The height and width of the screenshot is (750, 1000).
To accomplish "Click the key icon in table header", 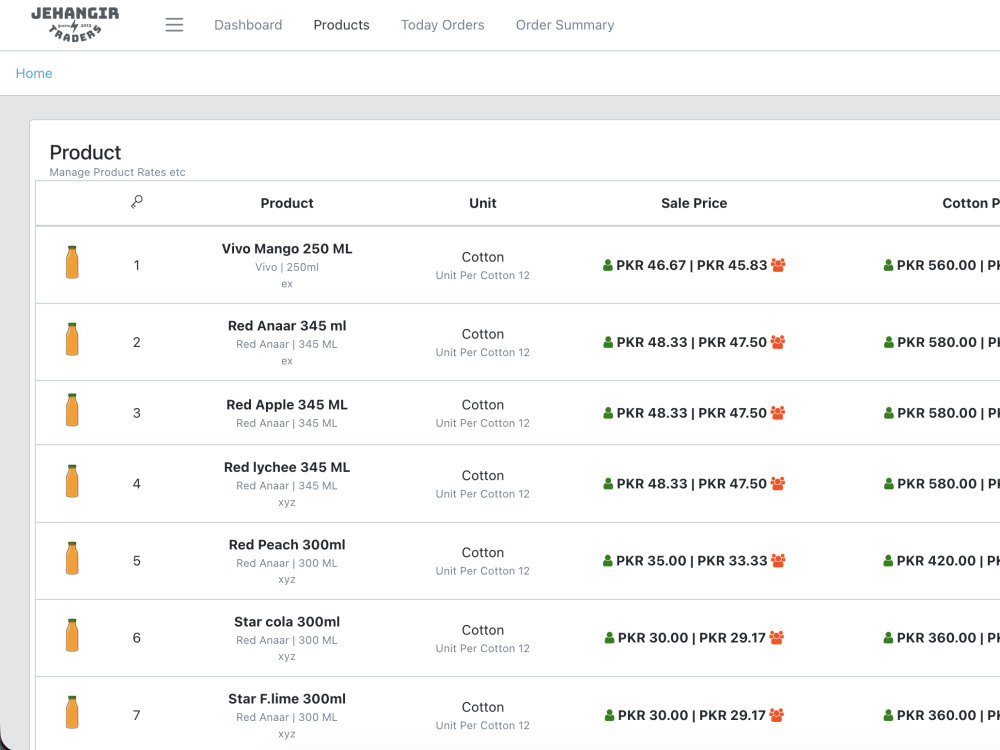I will pos(136,202).
